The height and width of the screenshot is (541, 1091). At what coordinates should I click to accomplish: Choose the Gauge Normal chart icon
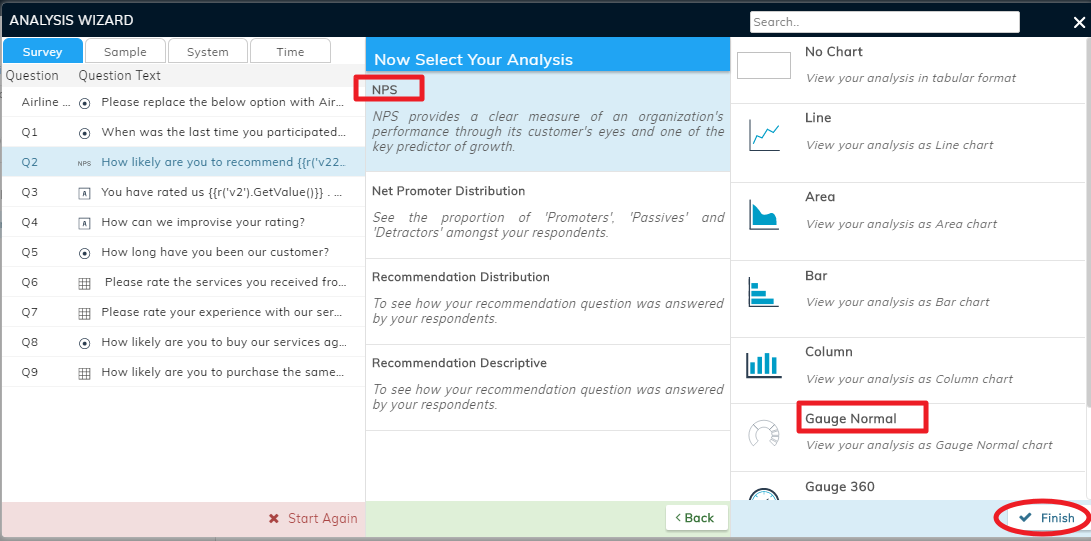(763, 433)
